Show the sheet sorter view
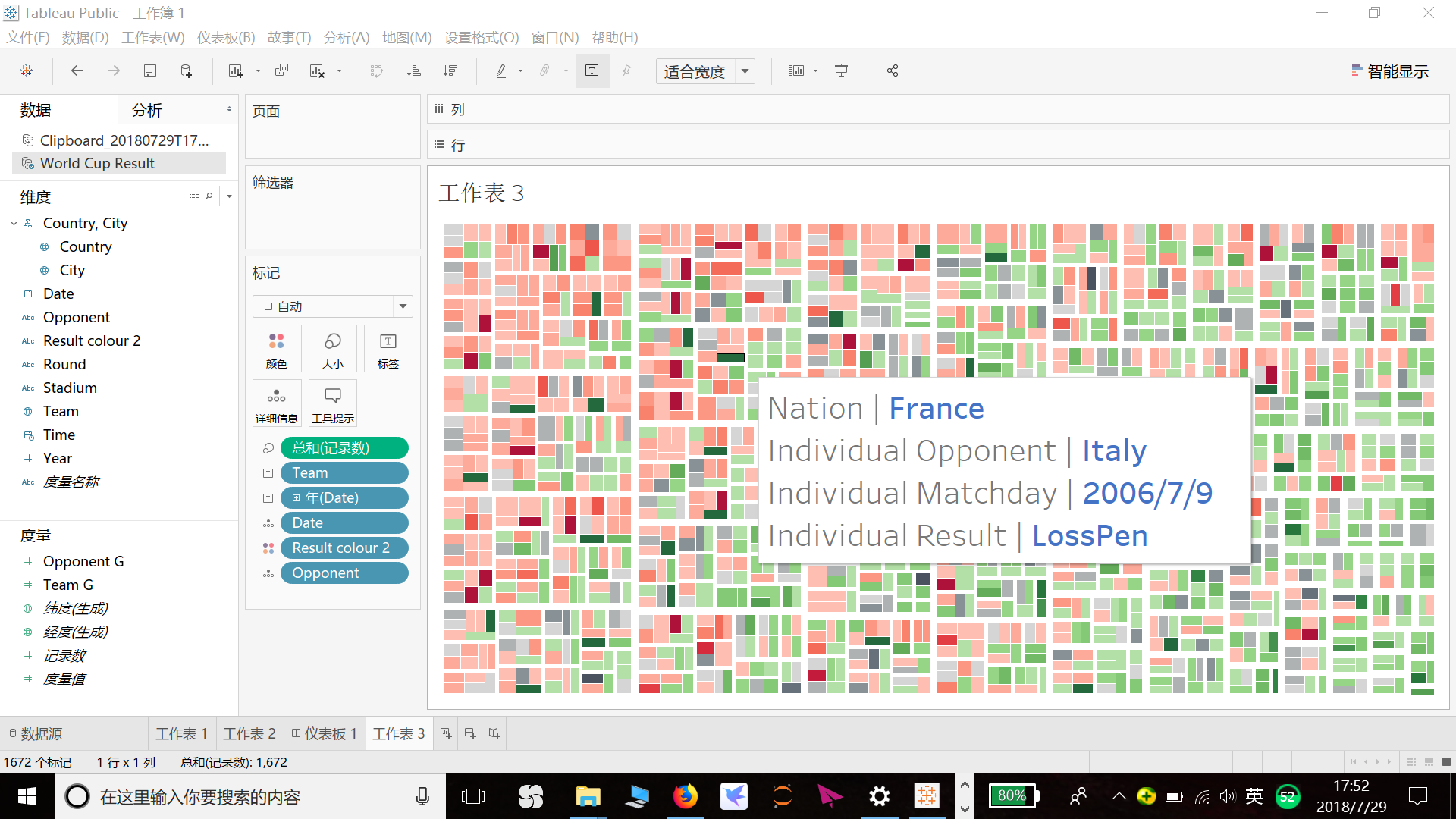This screenshot has height=819, width=1456. [1411, 762]
